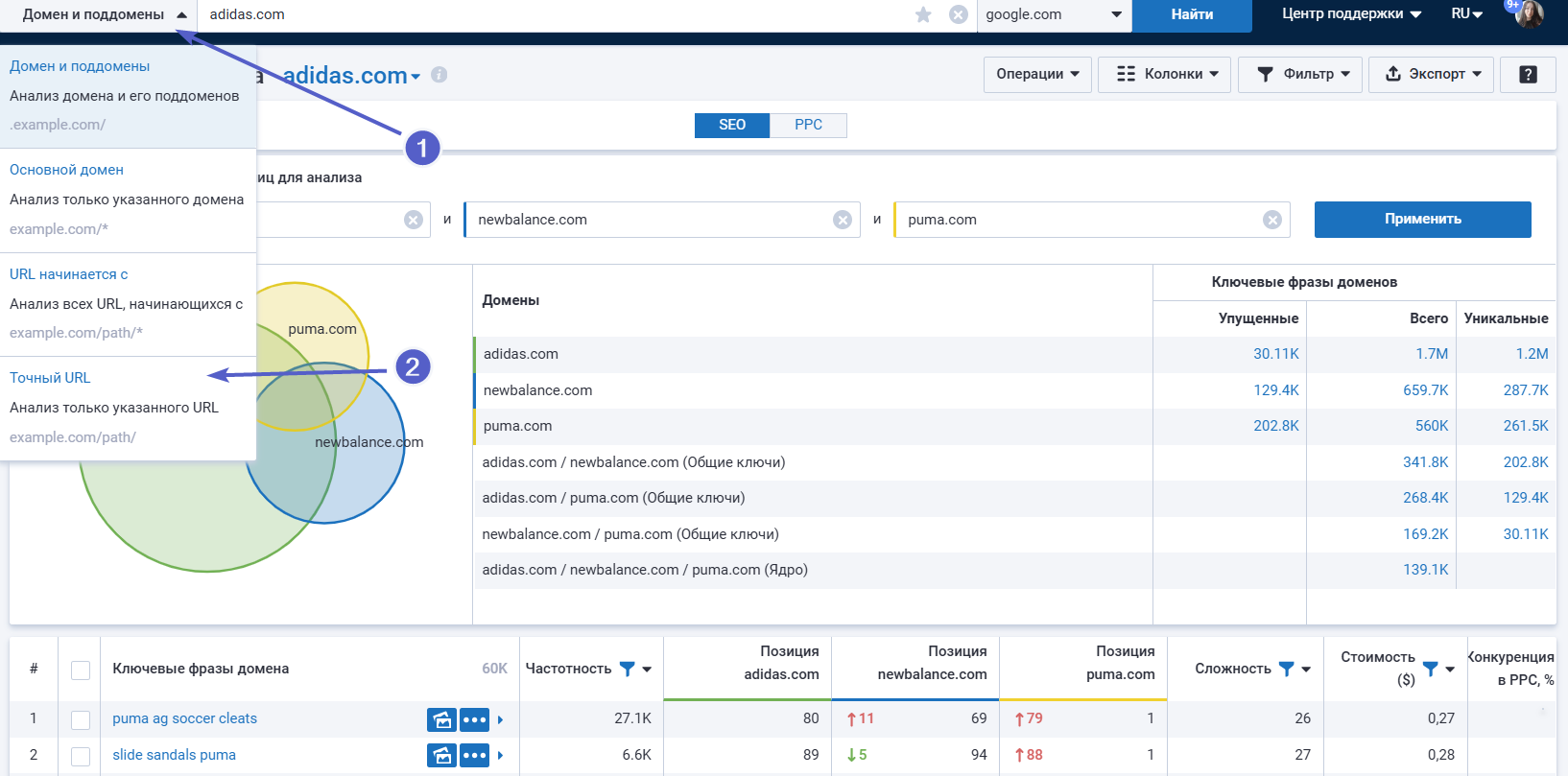Viewport: 1568px width, 776px height.
Task: Click the filter funnel icon on Сложность column
Action: pyautogui.click(x=1287, y=669)
